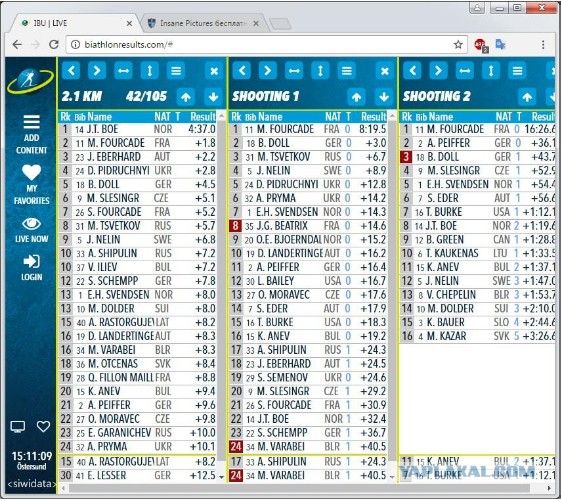Click the IBU biathlon logo
The image size is (561, 501).
tap(30, 81)
